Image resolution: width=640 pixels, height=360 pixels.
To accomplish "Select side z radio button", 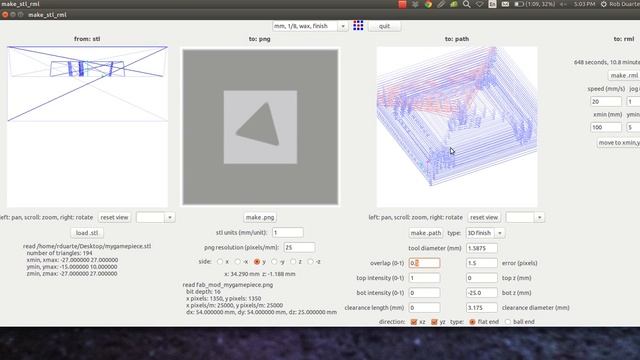I will [293, 262].
